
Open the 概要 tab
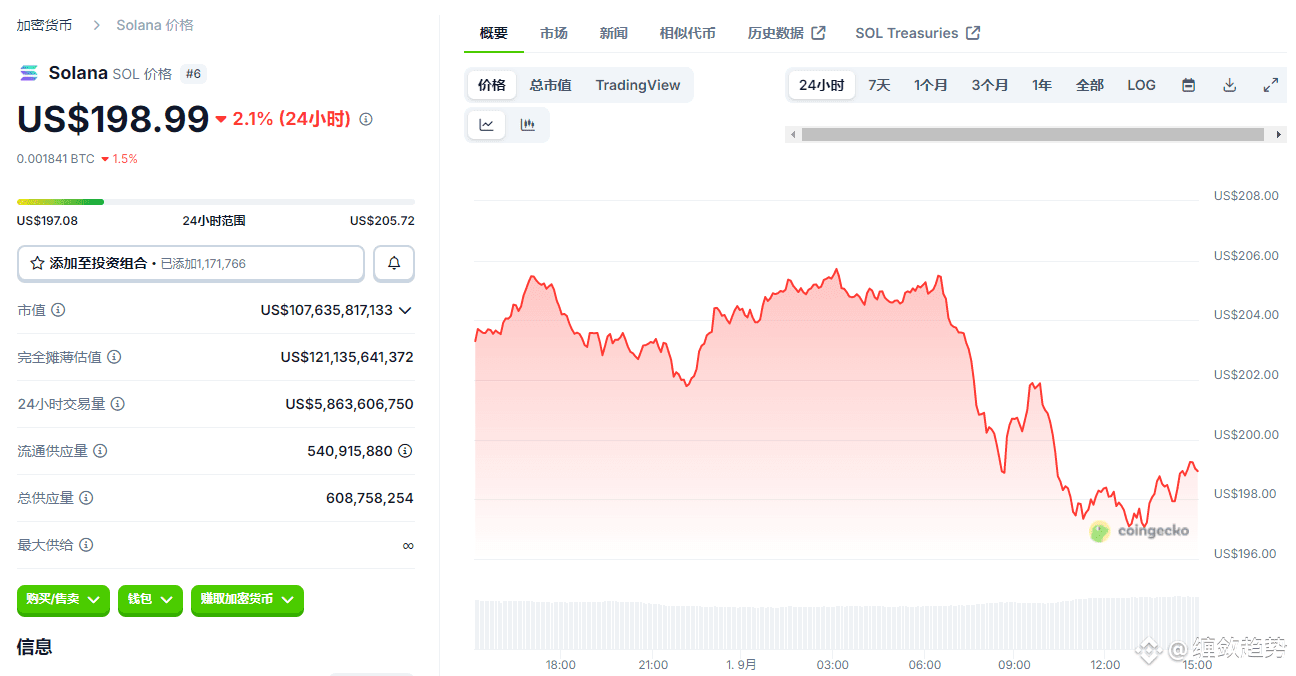[494, 33]
